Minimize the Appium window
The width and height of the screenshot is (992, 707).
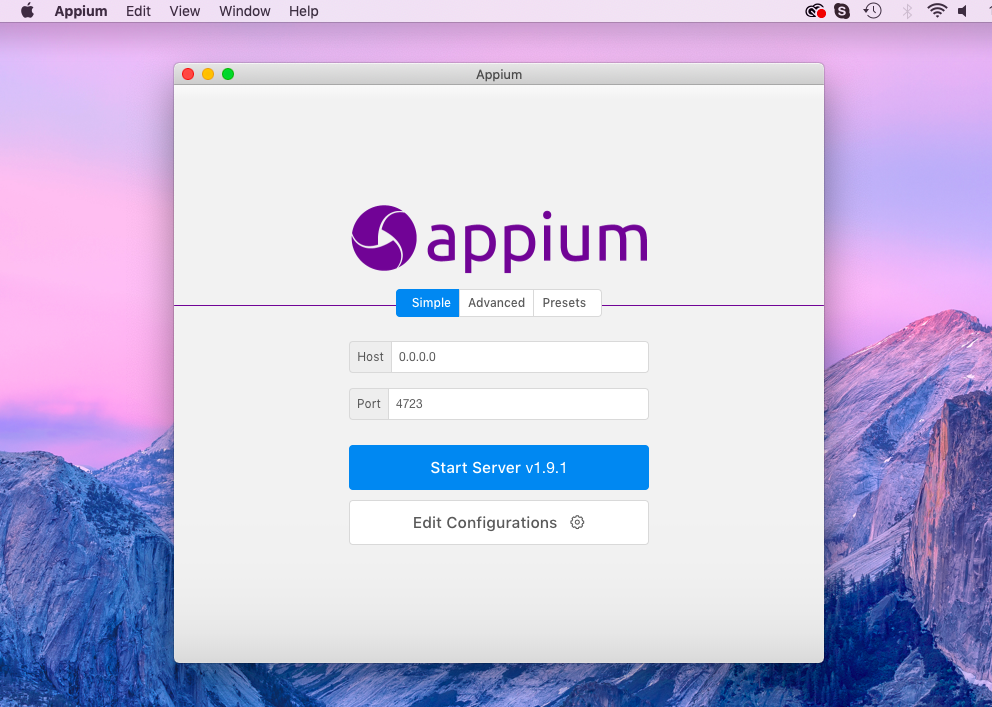(x=208, y=74)
